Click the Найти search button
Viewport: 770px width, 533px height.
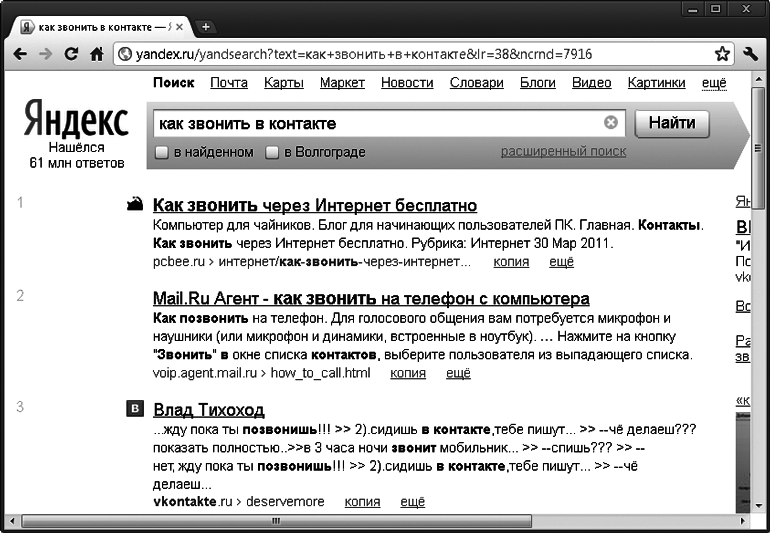tap(672, 123)
